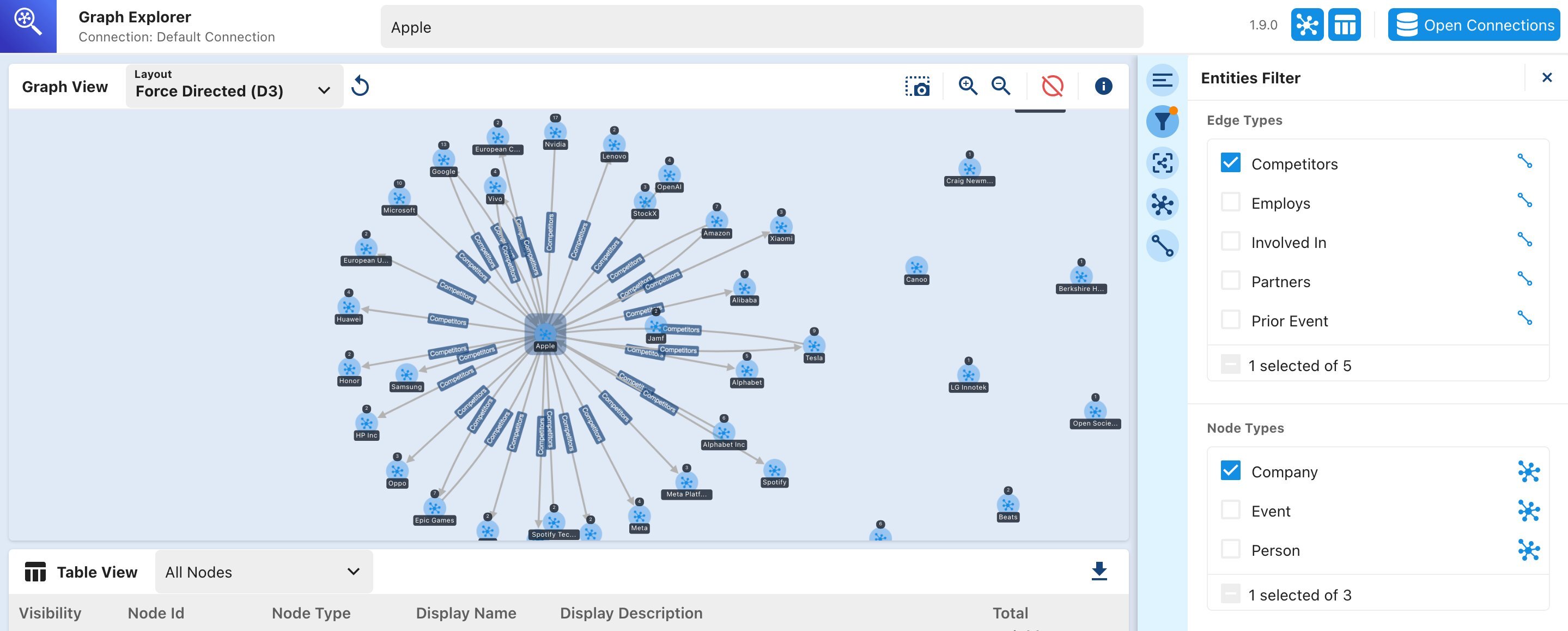Click the red clear-graph circle icon
This screenshot has width=1568, height=631.
pyautogui.click(x=1053, y=87)
